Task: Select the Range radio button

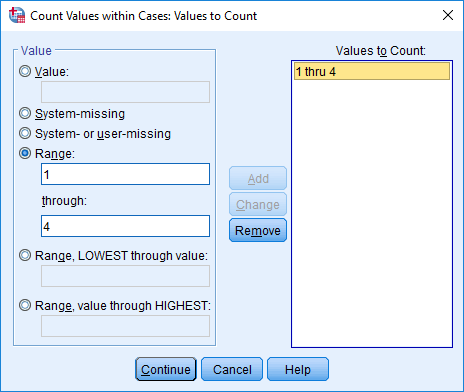Action: (x=25, y=153)
